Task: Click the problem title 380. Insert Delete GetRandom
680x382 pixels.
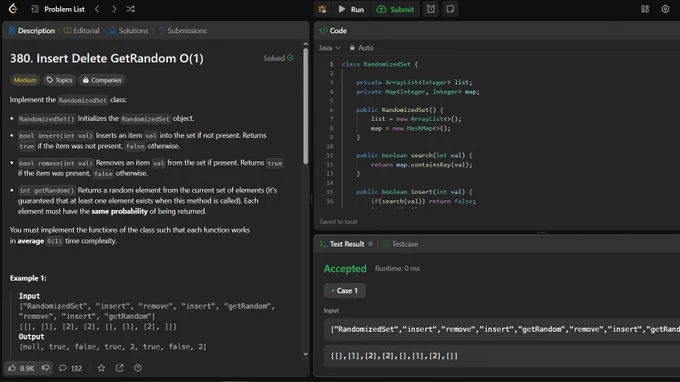Action: click(107, 58)
